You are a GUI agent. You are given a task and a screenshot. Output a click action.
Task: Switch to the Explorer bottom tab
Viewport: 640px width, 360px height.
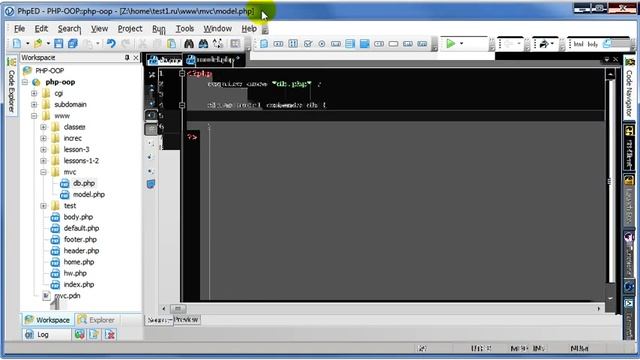point(97,320)
